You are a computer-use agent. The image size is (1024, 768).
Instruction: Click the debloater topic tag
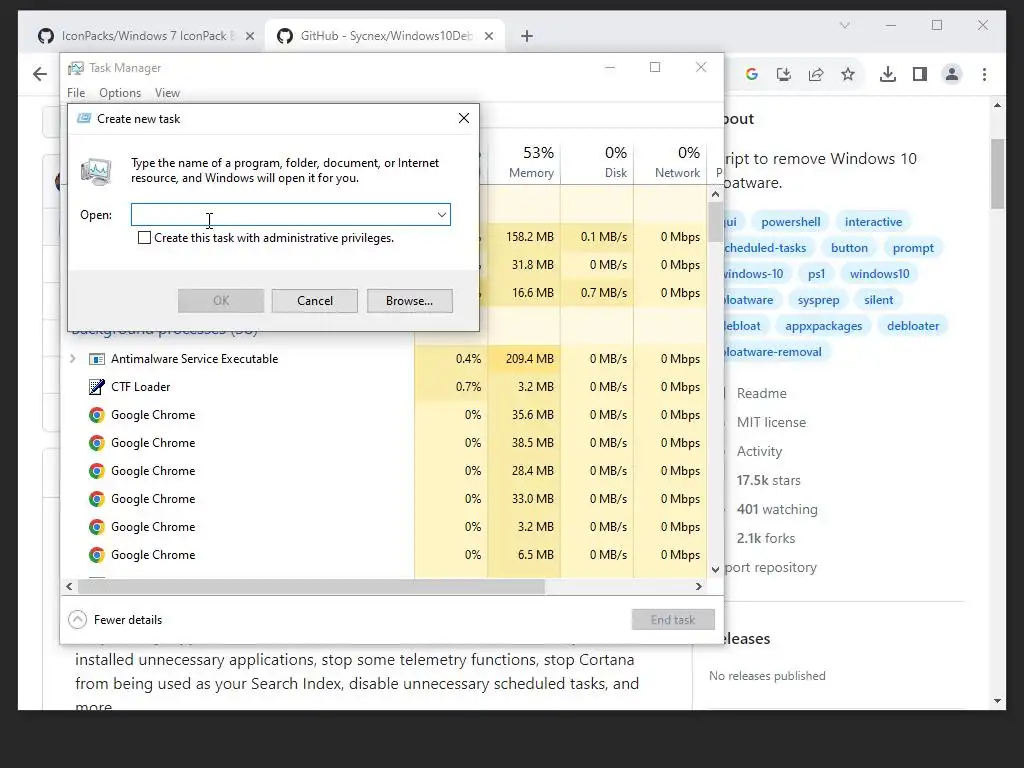(912, 326)
